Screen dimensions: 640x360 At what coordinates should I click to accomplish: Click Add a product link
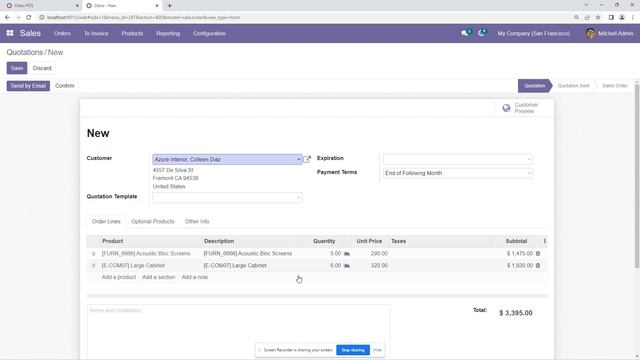point(119,277)
